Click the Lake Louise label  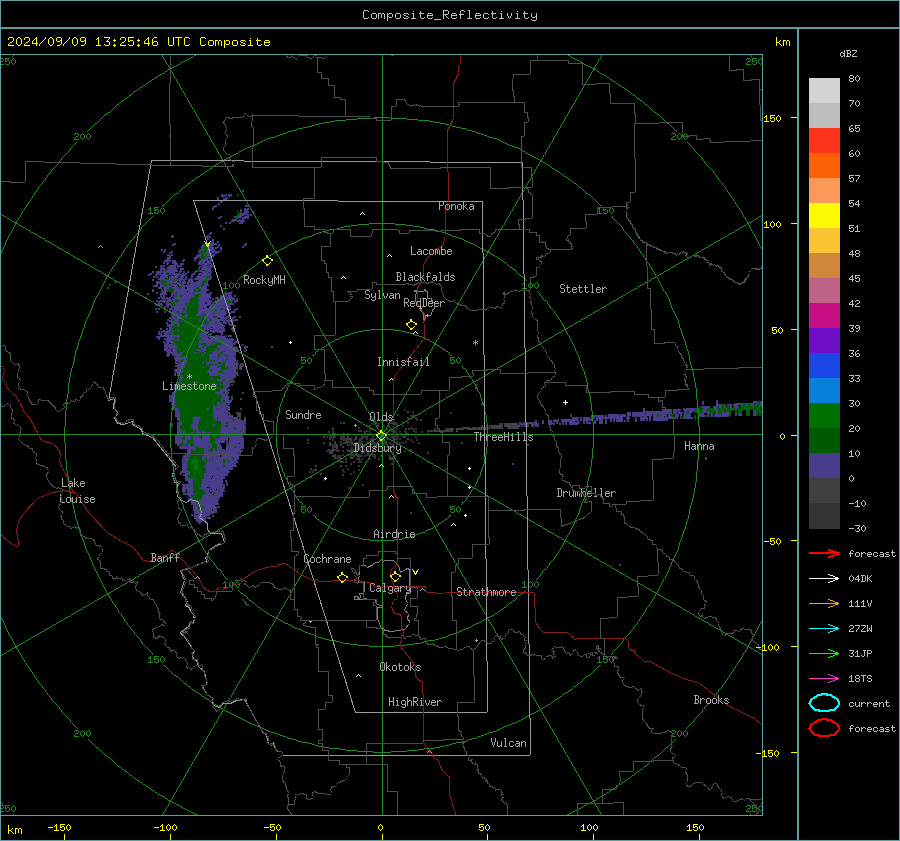click(77, 491)
